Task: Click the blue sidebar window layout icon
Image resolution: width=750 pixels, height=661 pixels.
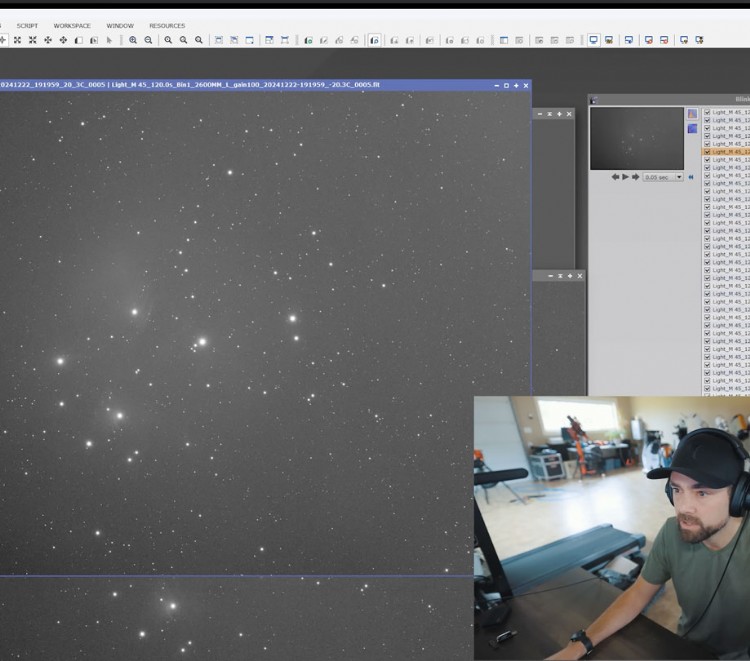Action: pyautogui.click(x=504, y=40)
